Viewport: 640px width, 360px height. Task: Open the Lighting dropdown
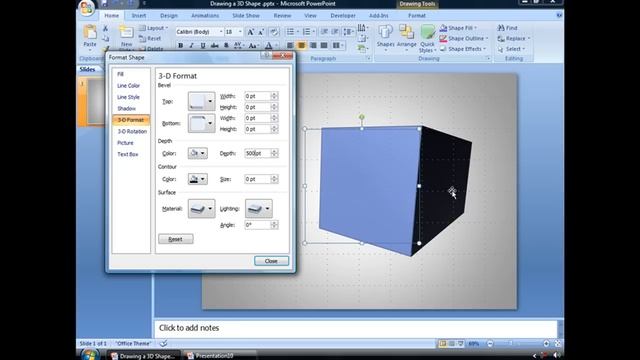coord(258,209)
